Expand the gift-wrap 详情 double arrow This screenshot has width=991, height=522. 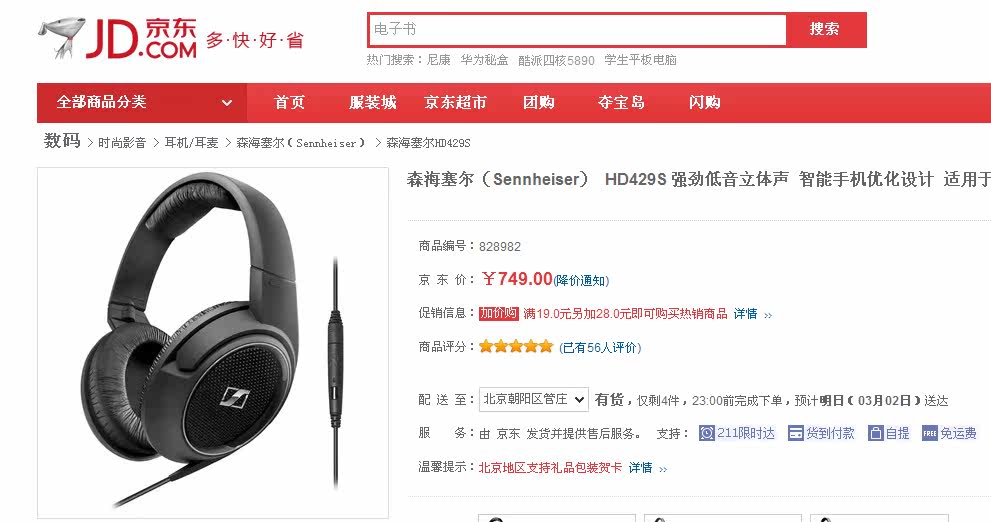coord(663,469)
